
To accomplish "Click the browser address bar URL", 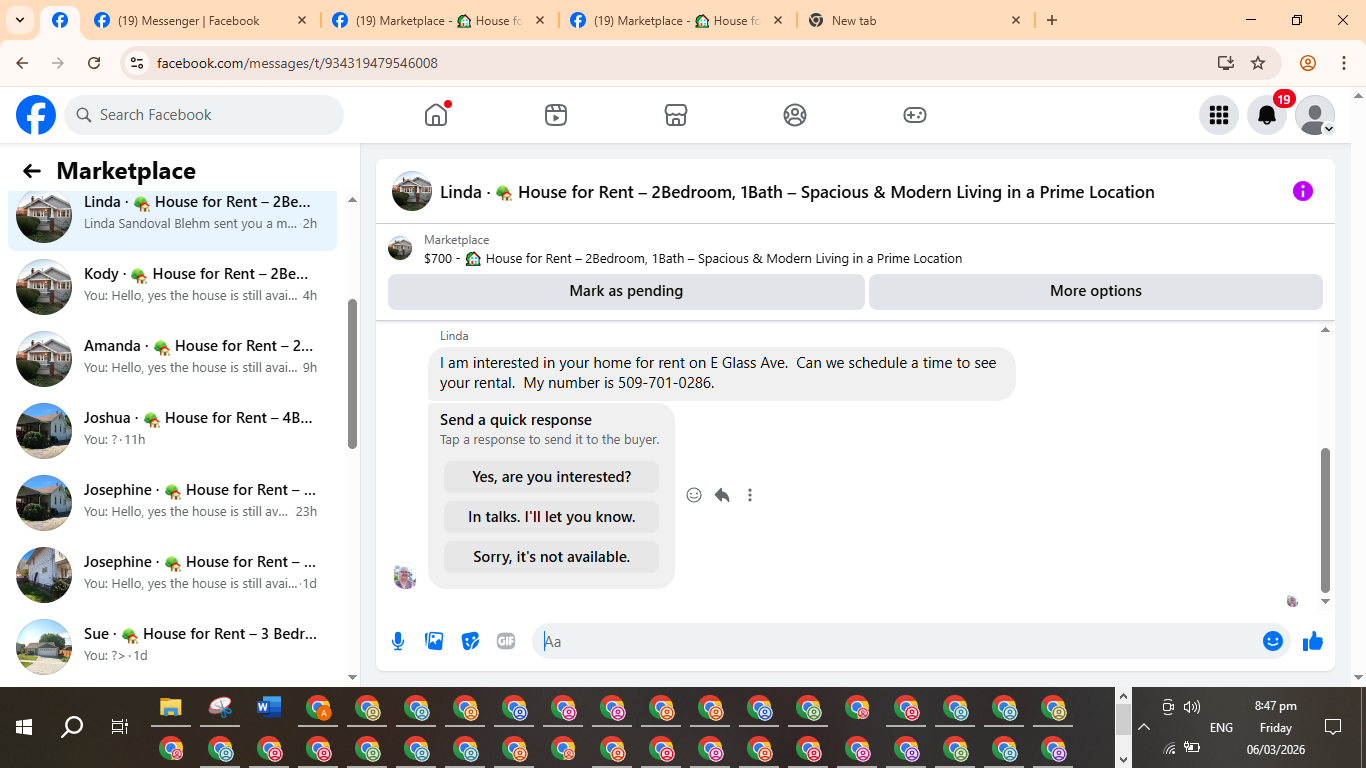I will click(297, 63).
